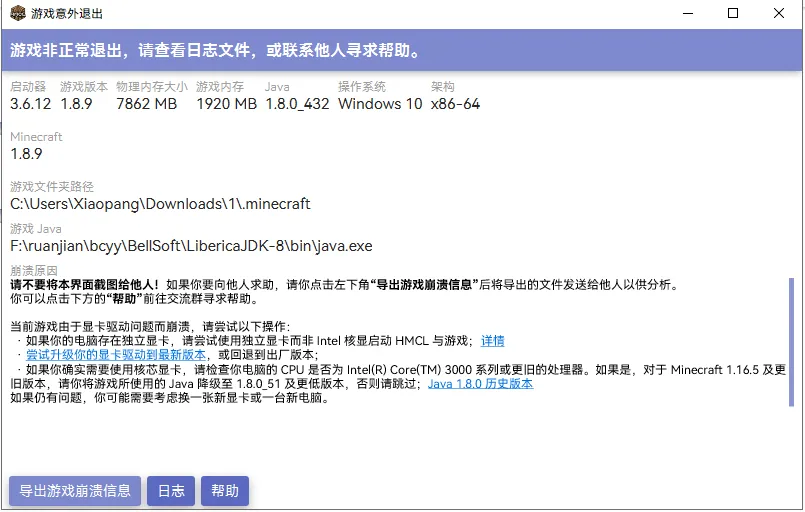Open the Java 1.8.0 历史版本 link
The height and width of the screenshot is (512, 805).
[x=480, y=383]
